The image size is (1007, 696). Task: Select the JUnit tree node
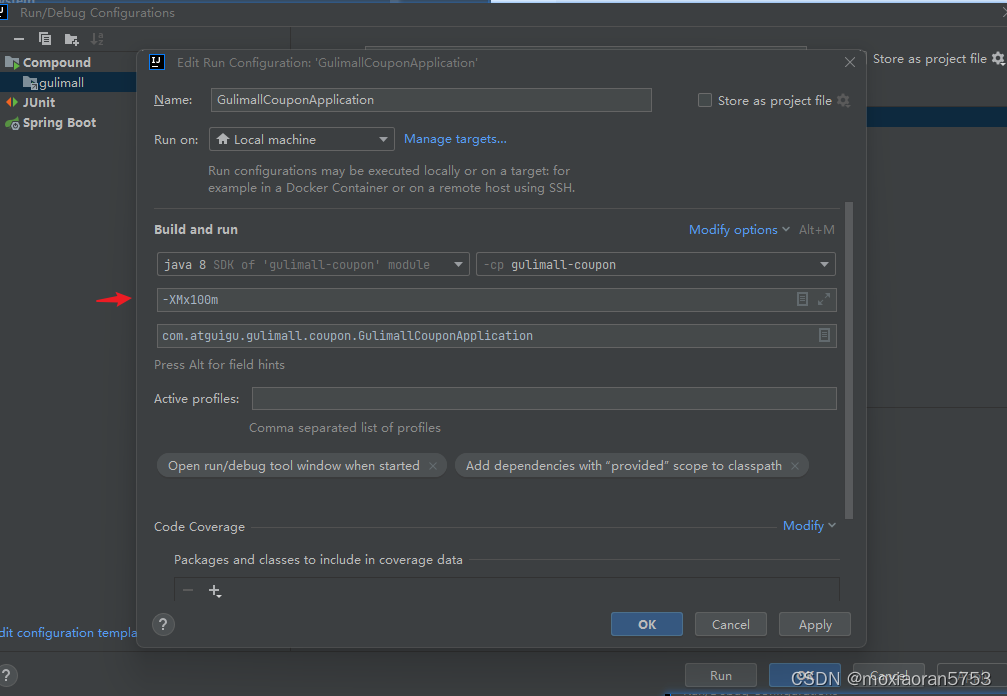coord(39,102)
